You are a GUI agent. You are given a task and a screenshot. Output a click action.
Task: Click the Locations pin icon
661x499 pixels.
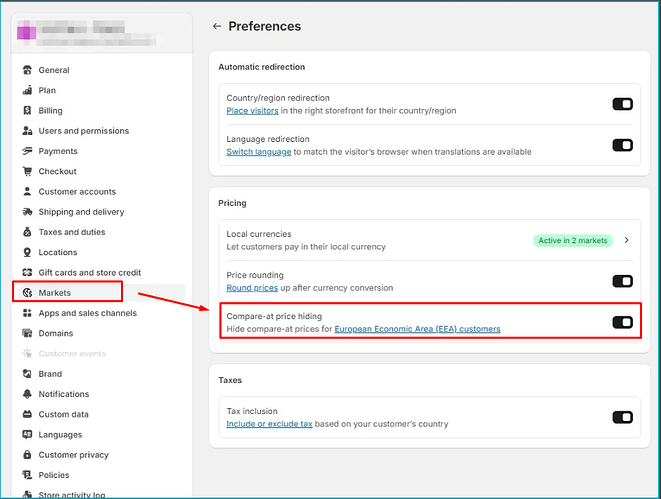point(27,253)
